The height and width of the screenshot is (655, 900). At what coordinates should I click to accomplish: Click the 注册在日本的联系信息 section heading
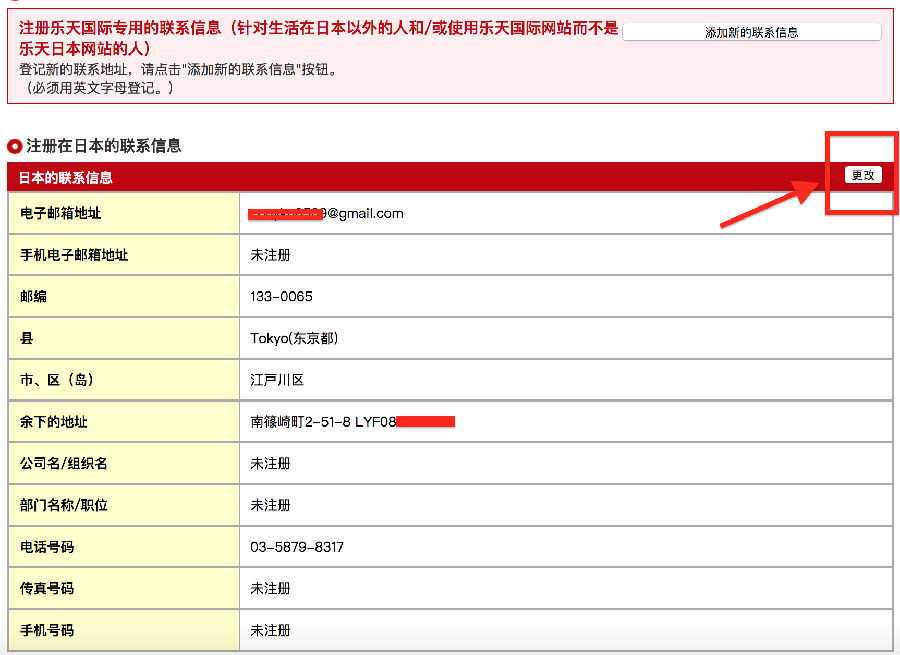(103, 146)
